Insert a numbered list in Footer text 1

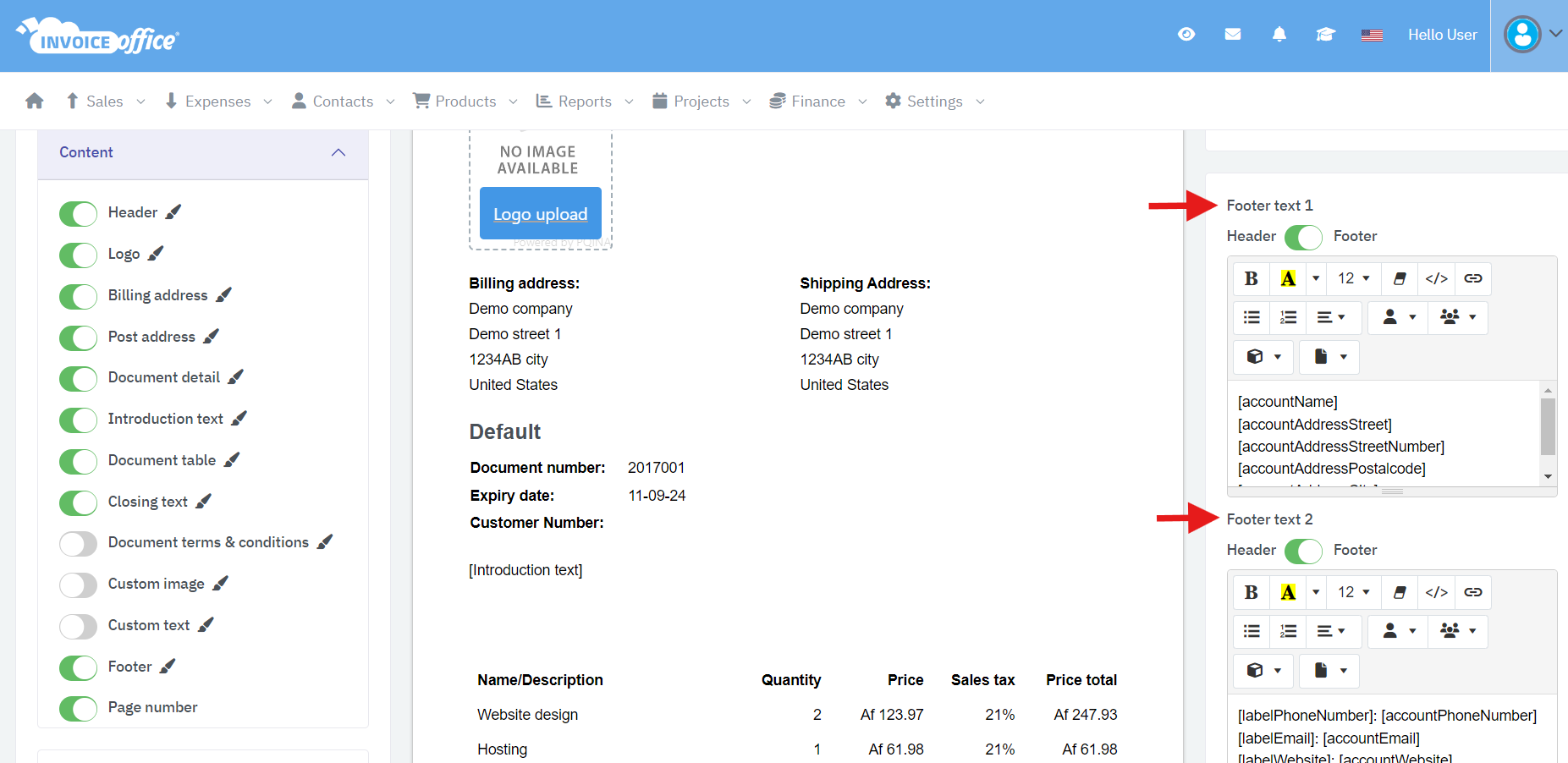(1287, 317)
